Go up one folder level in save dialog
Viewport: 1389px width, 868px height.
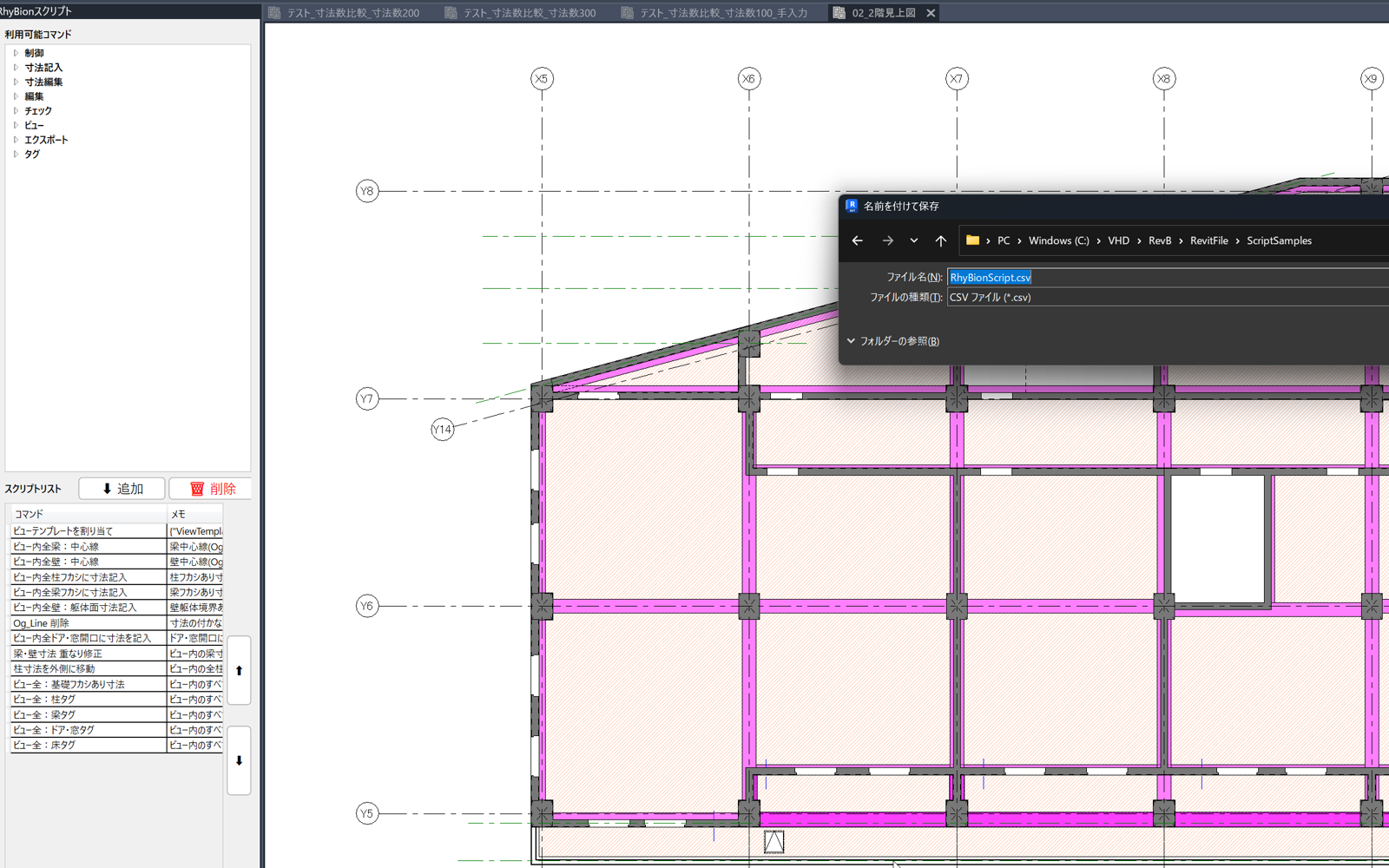[941, 240]
